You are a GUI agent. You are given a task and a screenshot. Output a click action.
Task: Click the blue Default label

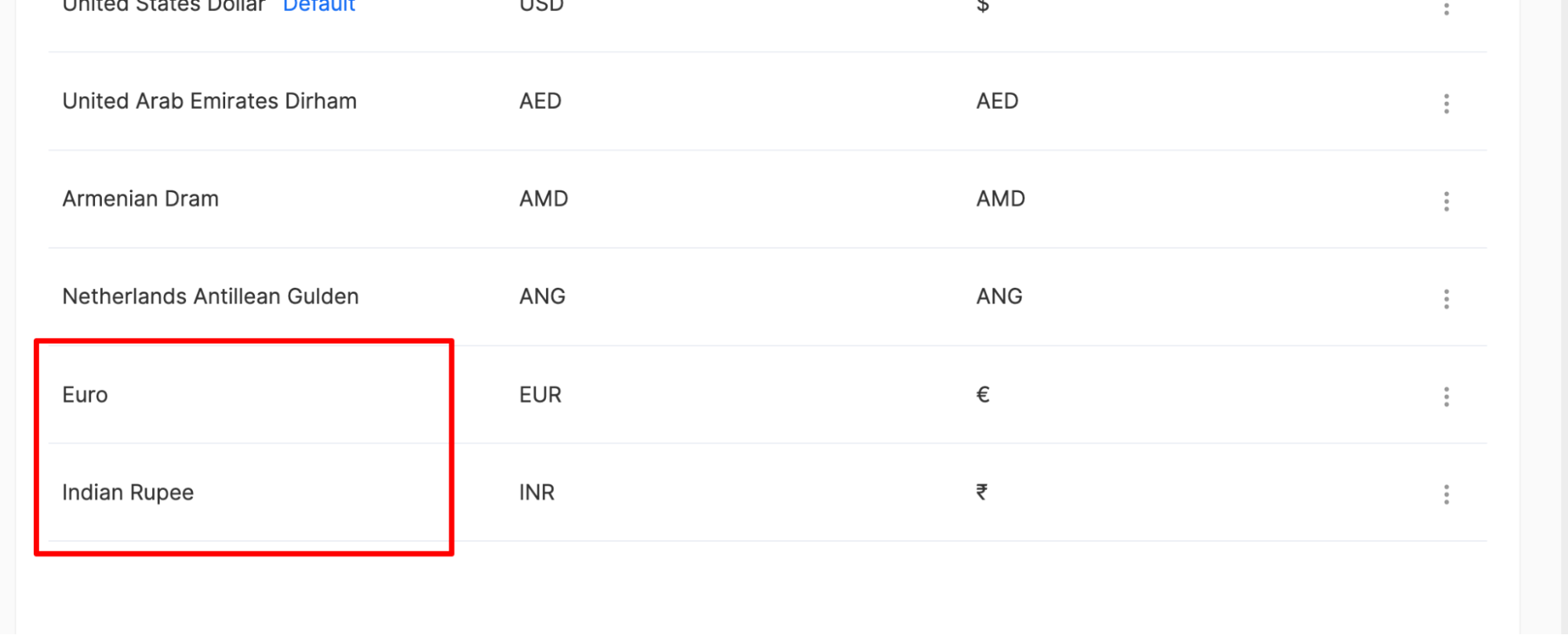(x=319, y=6)
